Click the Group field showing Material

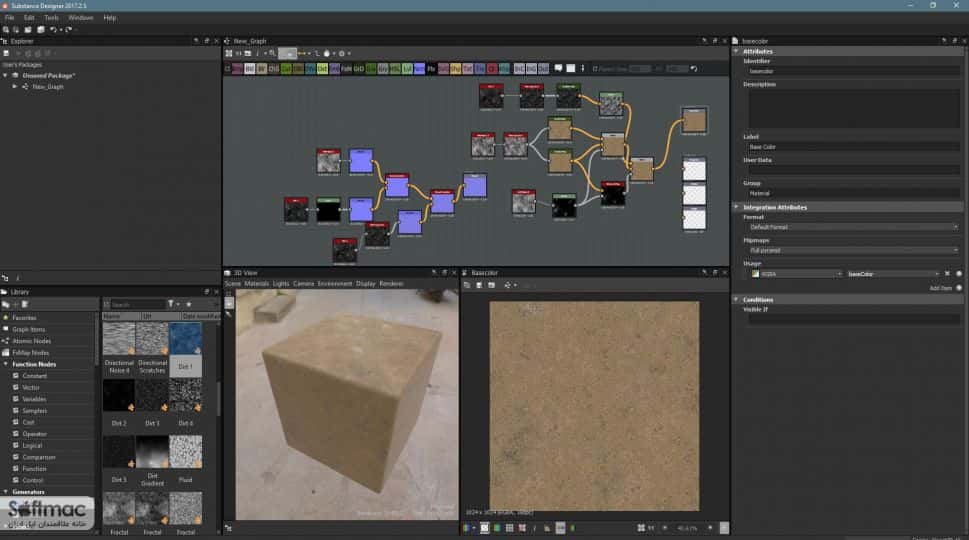coord(853,193)
